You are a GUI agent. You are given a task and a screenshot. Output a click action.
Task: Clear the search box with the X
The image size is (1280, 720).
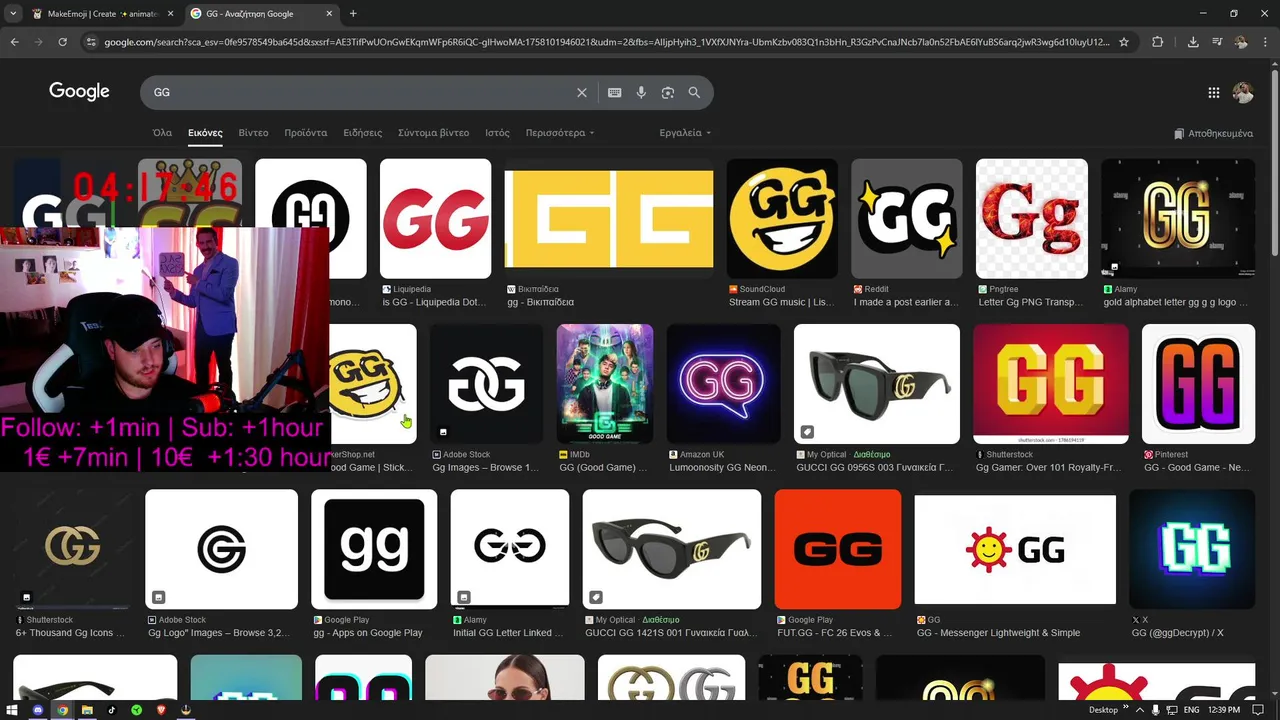pyautogui.click(x=582, y=92)
